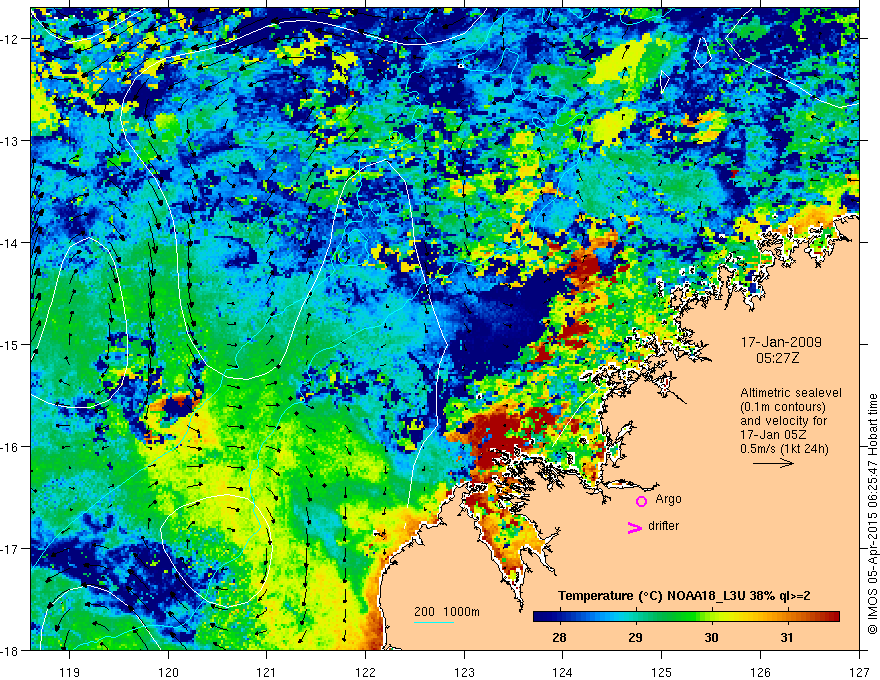This screenshot has height=680, width=880.
Task: Click the black velocity scale arrow in legend
Action: [x=773, y=463]
